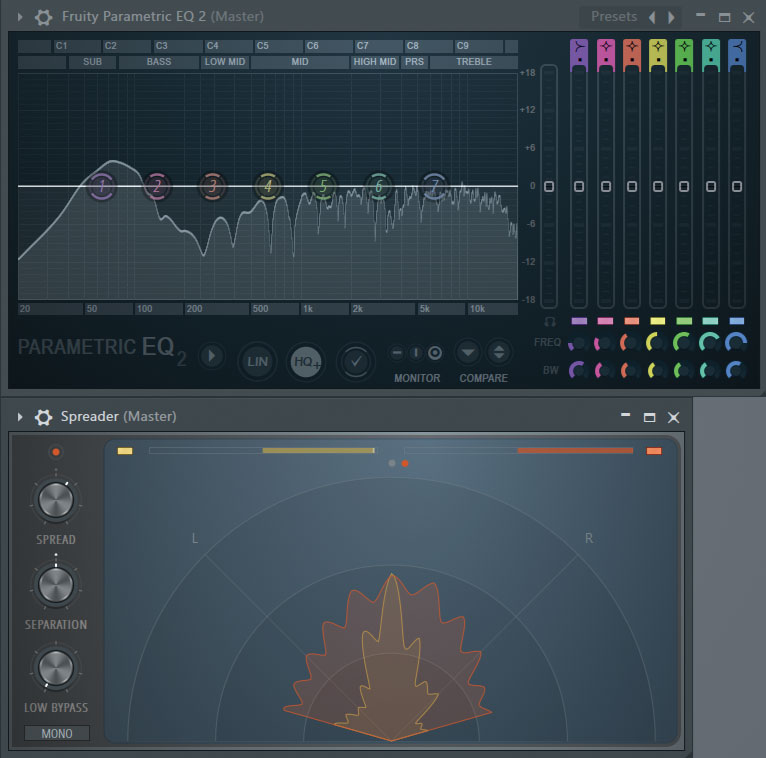Image resolution: width=766 pixels, height=758 pixels.
Task: Click EQ band 6 node on graph
Action: click(x=379, y=186)
